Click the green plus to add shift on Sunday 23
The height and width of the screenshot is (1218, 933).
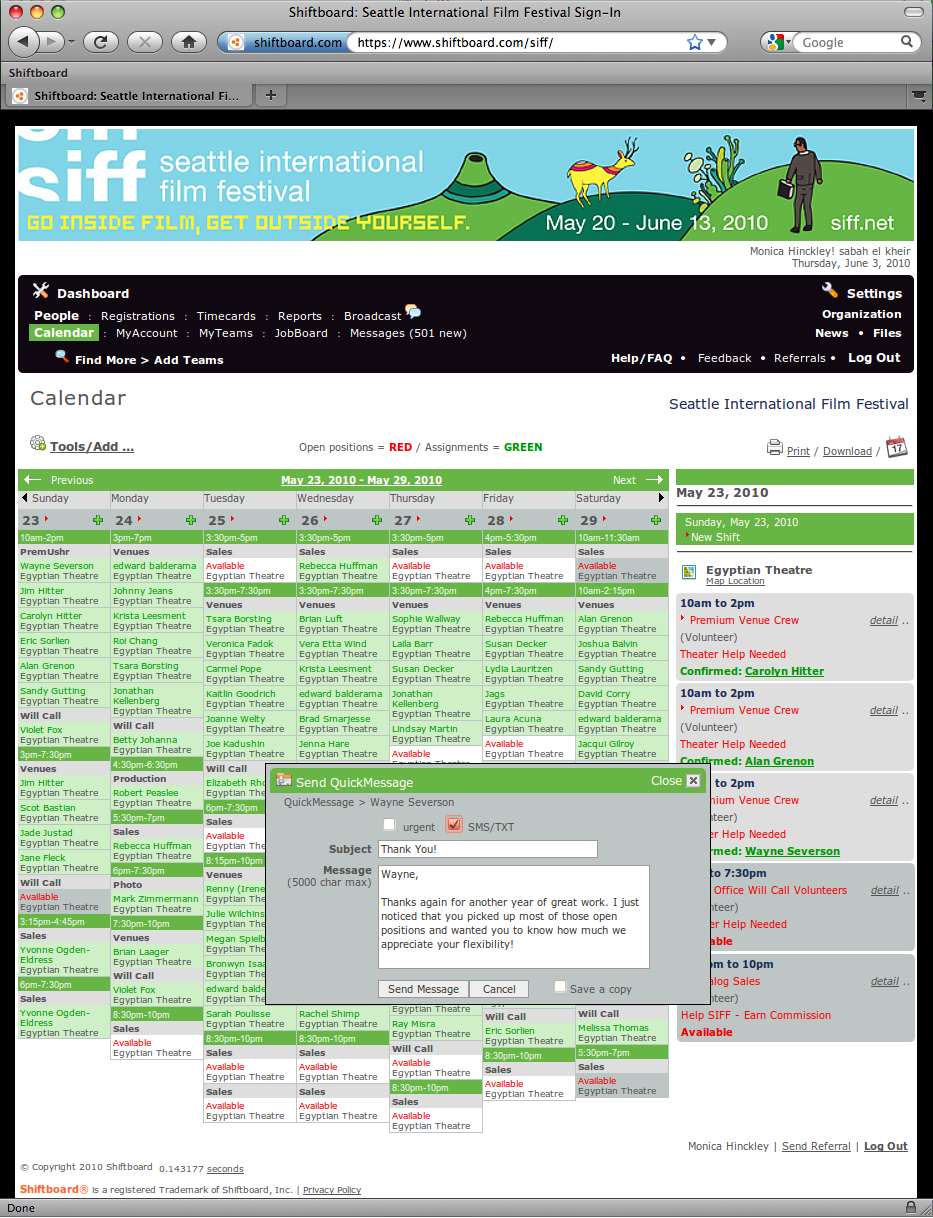coord(97,520)
